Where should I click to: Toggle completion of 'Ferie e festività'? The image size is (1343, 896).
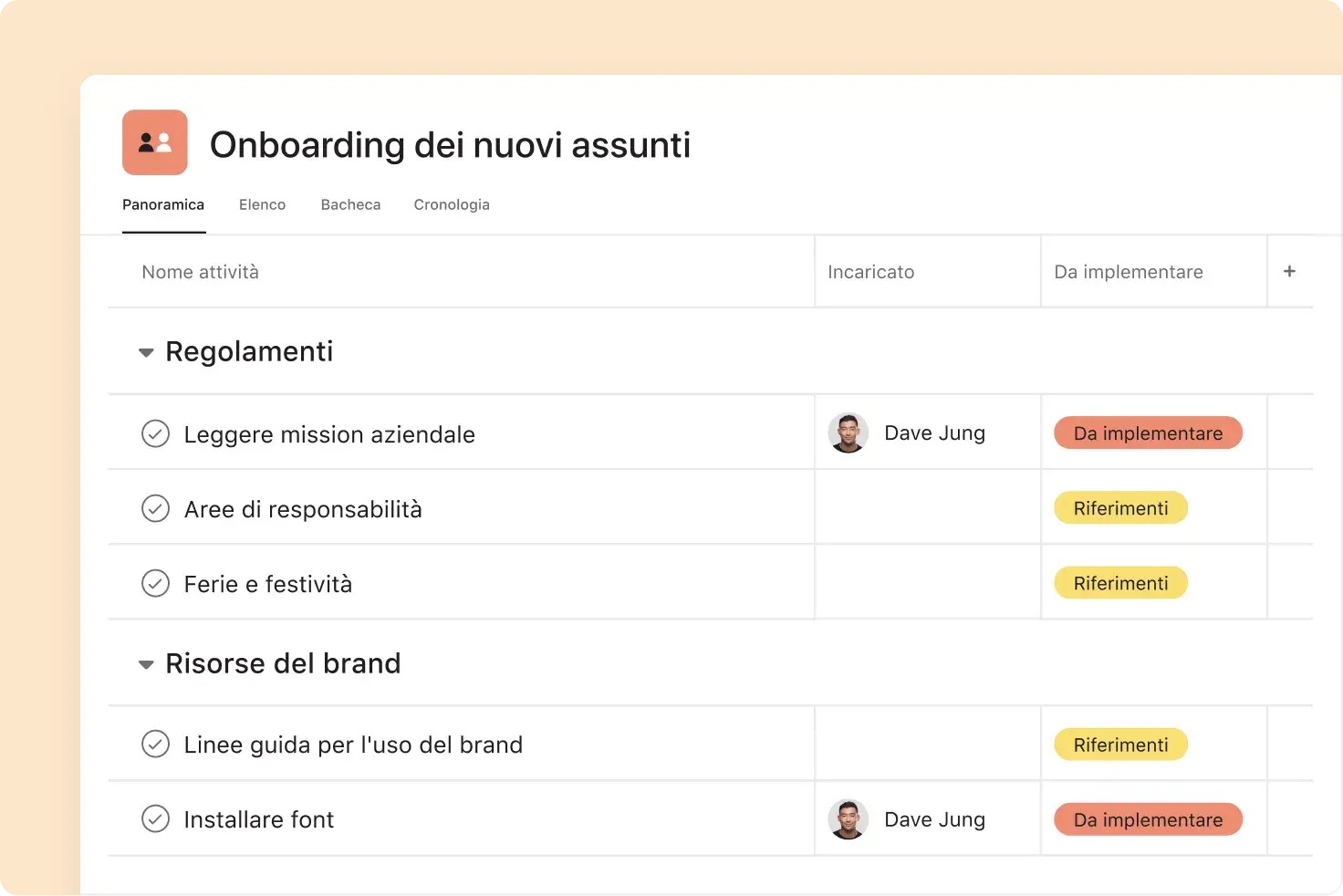(x=156, y=583)
